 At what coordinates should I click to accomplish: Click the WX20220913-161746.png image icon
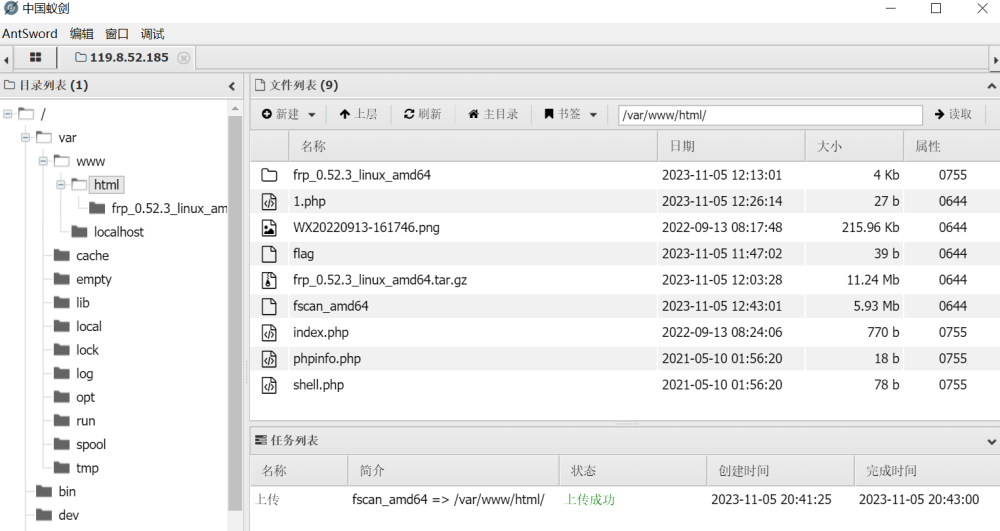pyautogui.click(x=270, y=228)
